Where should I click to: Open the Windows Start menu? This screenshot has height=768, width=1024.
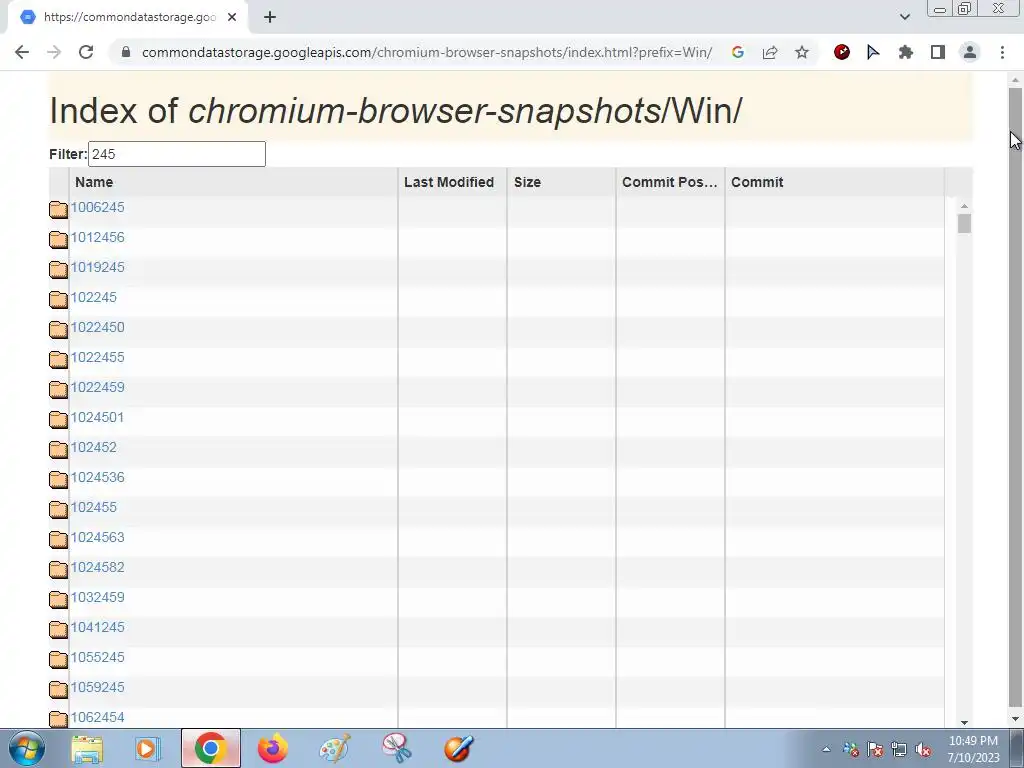pos(26,748)
